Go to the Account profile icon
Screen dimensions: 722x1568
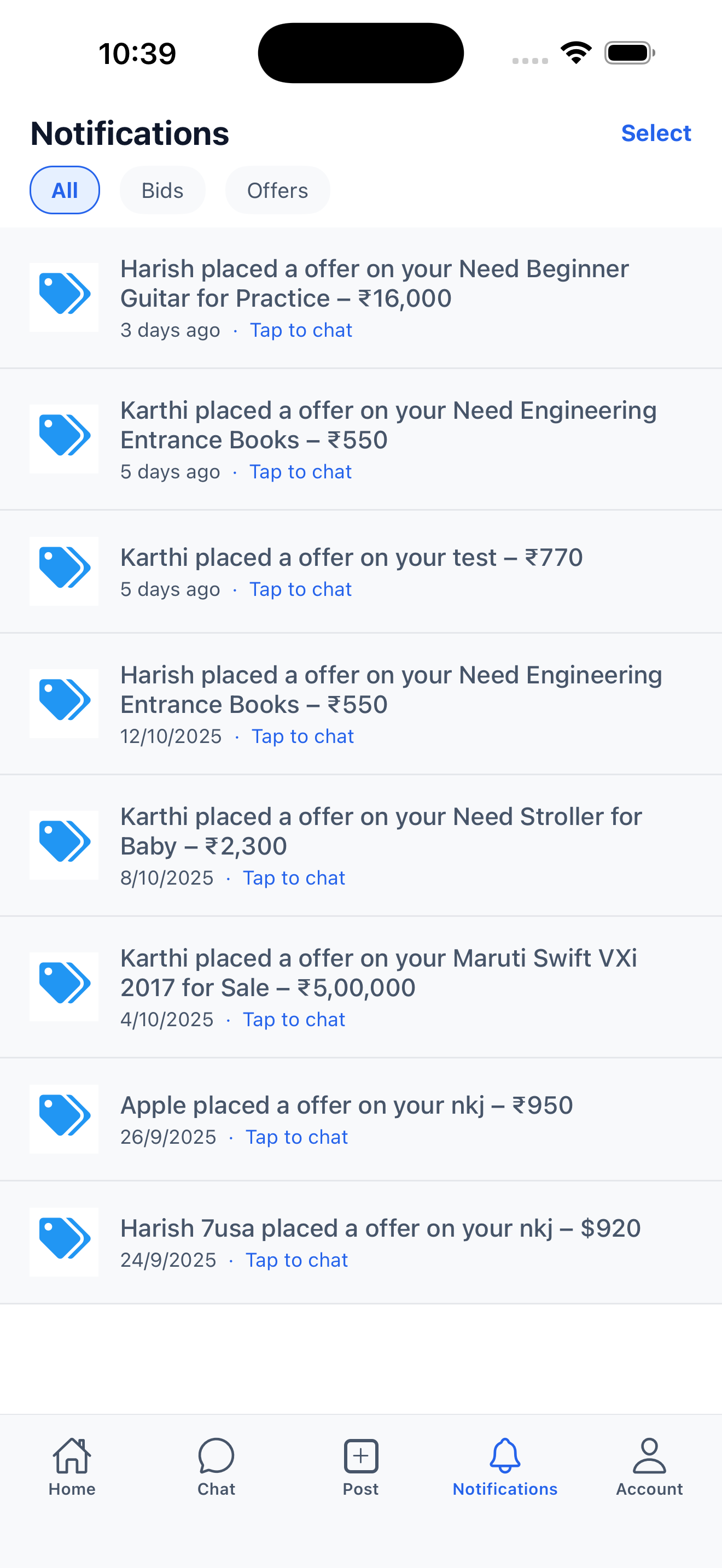click(x=649, y=1456)
